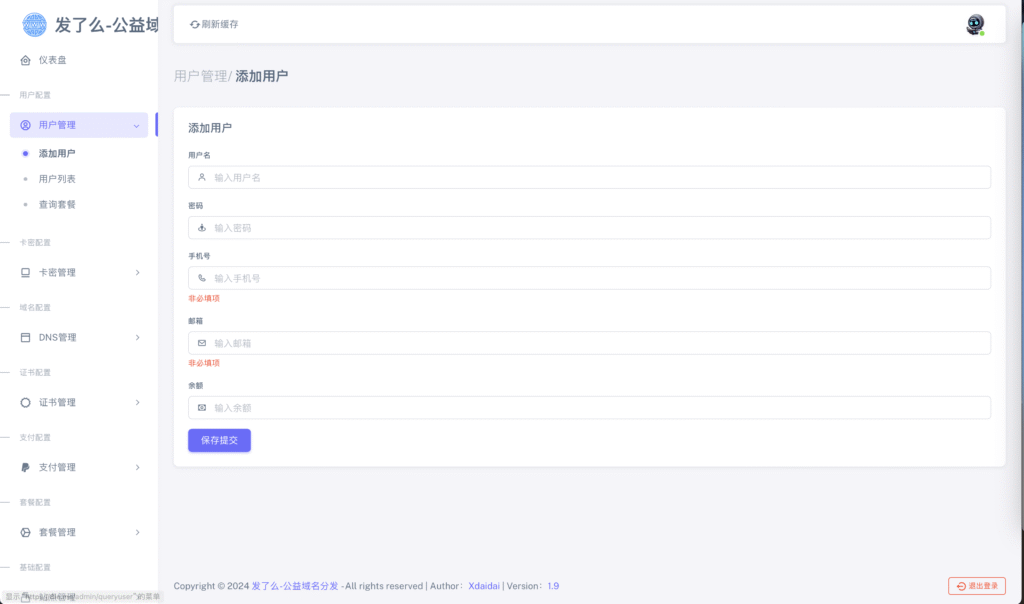This screenshot has height=604, width=1024.
Task: Open the 证书管理 menu label
Action: 57,402
